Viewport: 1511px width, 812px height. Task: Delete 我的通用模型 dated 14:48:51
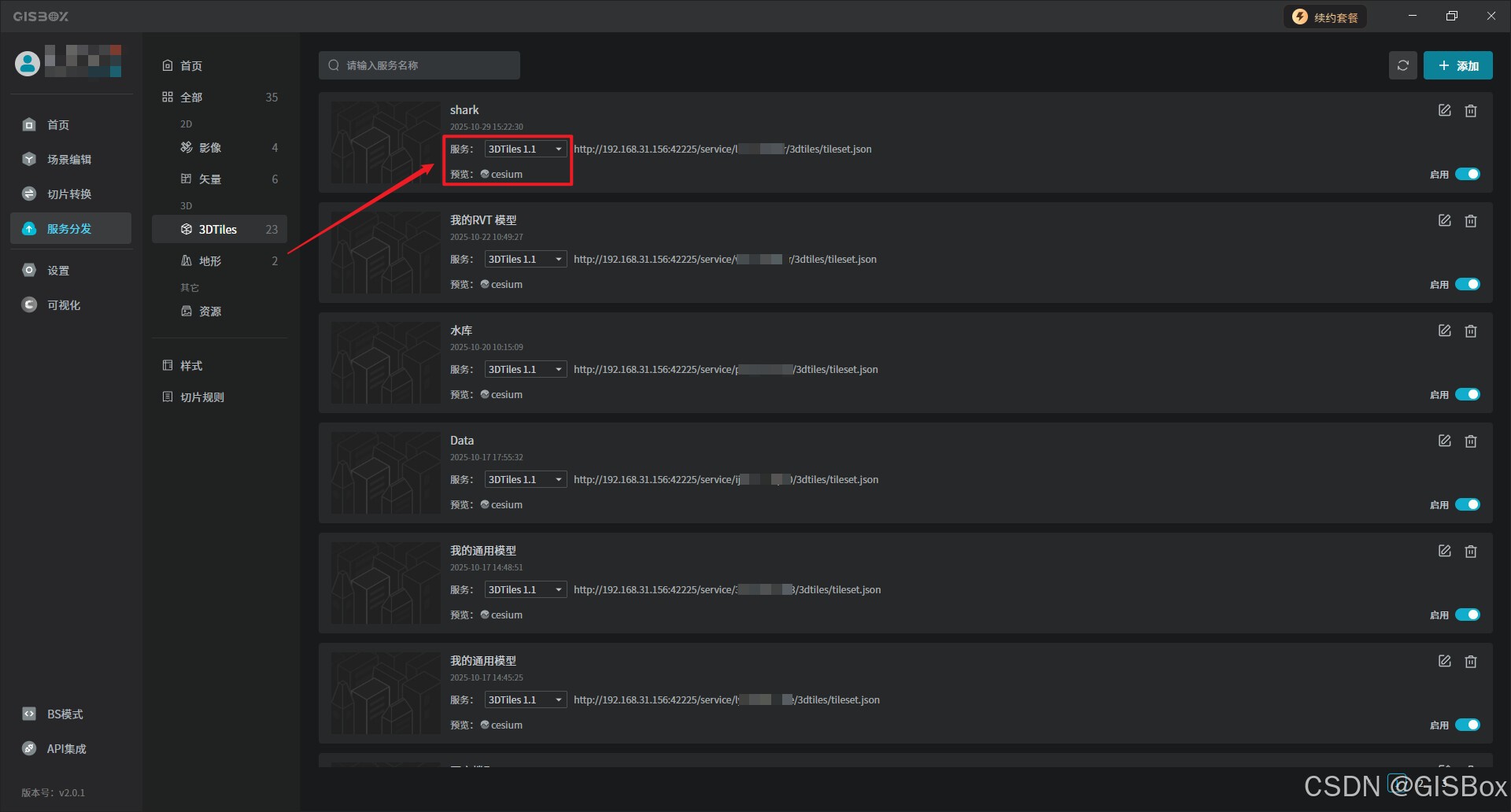[1470, 552]
